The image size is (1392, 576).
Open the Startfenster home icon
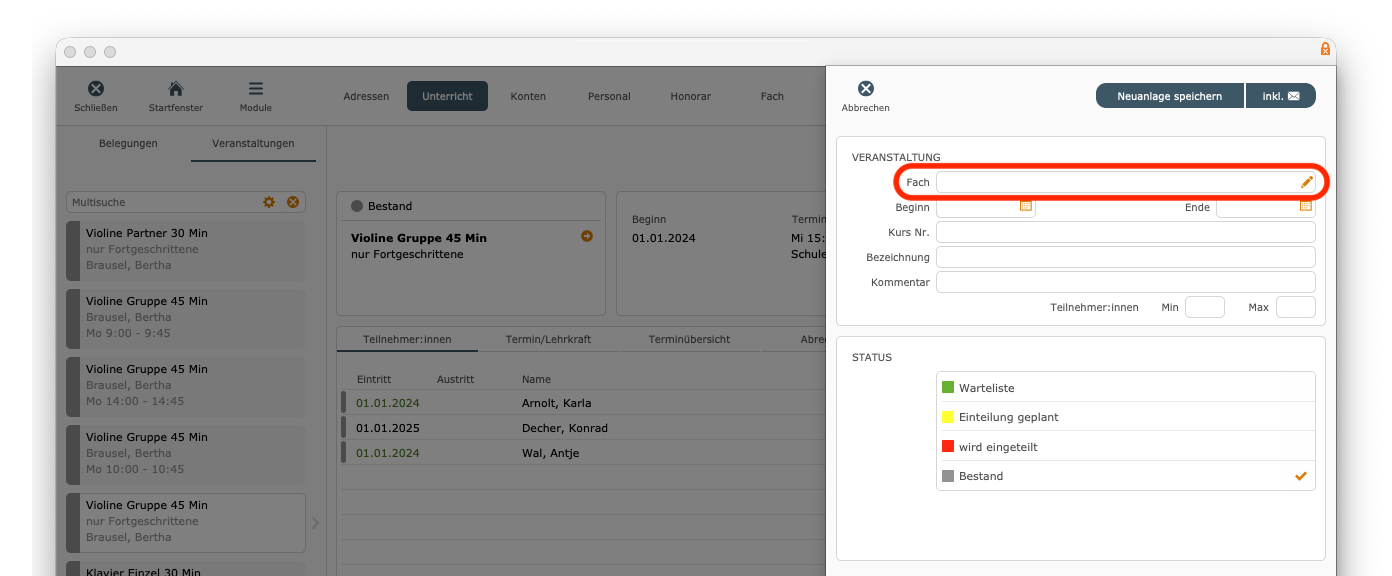coord(175,89)
